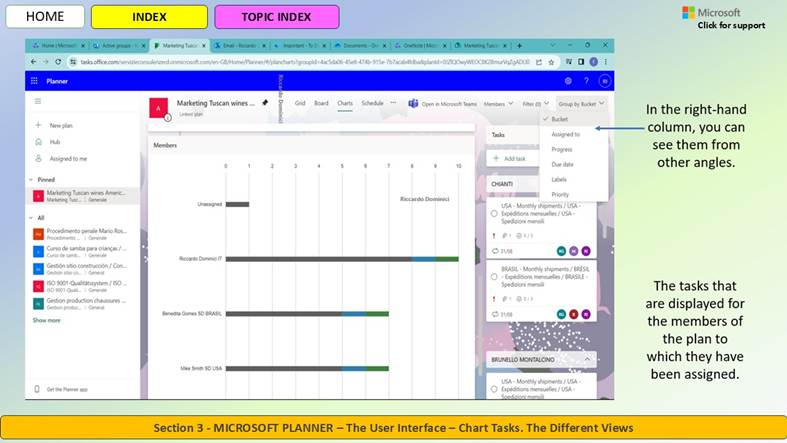The height and width of the screenshot is (443, 787).
Task: Click the Hub home icon
Action: coord(38,142)
